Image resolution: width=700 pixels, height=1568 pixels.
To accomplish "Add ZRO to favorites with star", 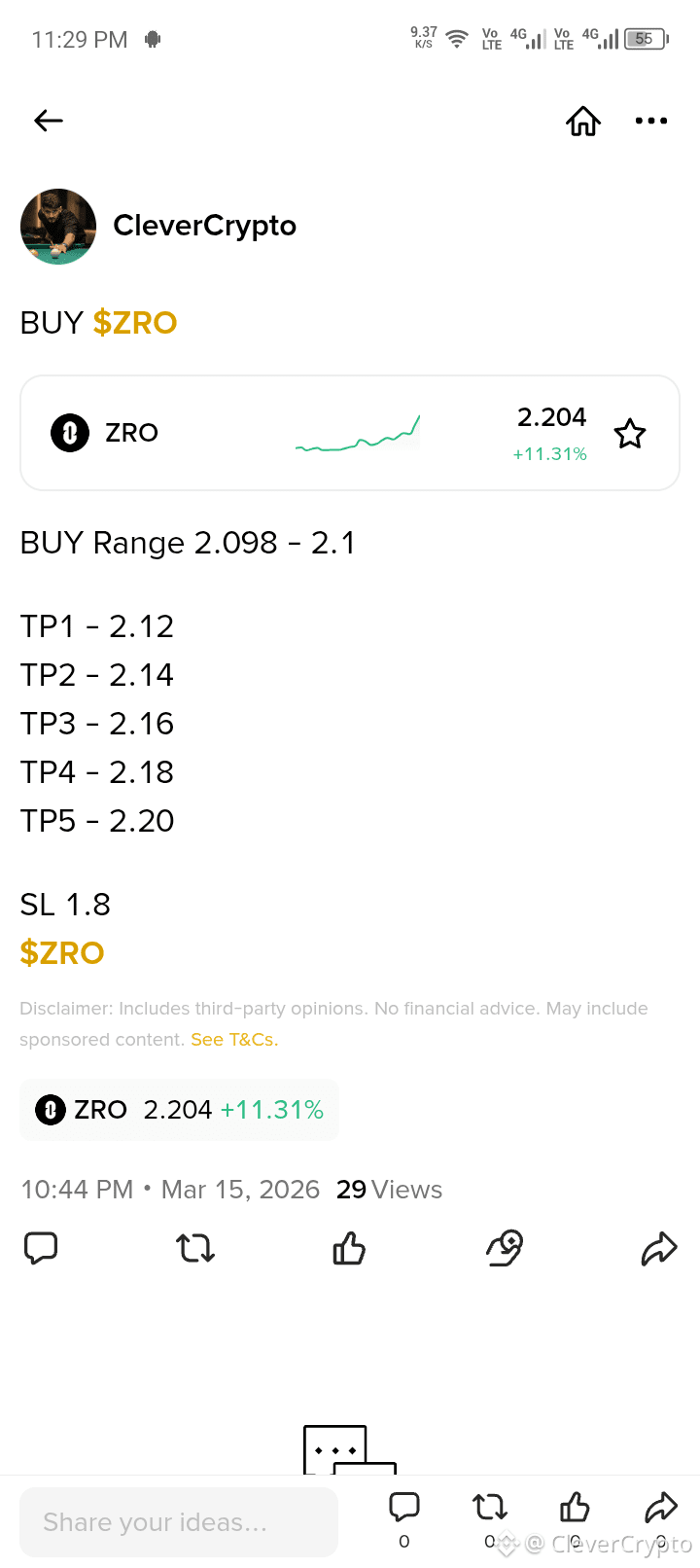I will pyautogui.click(x=630, y=433).
